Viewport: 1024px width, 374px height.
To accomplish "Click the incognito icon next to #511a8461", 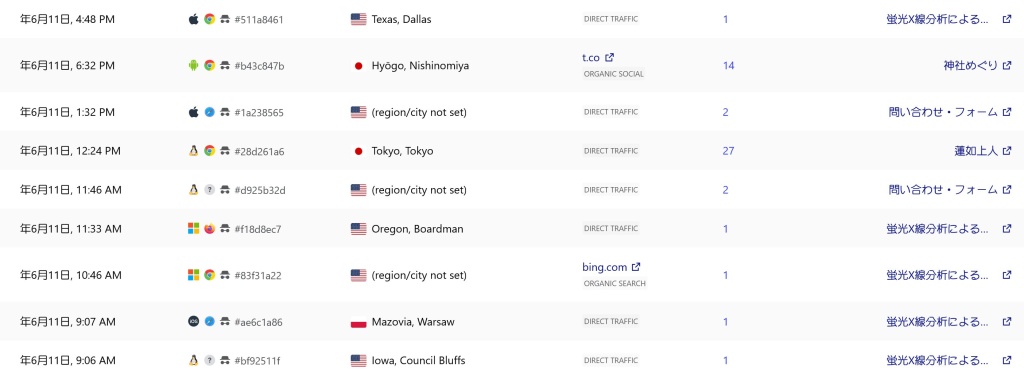I will click(225, 20).
